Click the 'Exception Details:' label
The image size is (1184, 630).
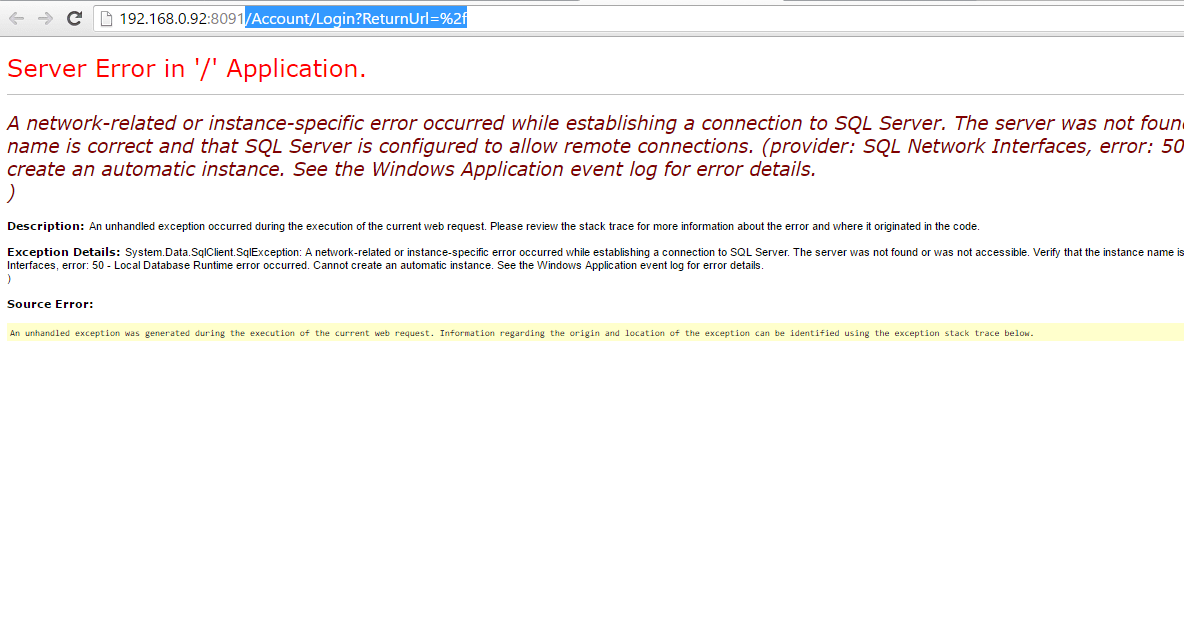tap(62, 251)
